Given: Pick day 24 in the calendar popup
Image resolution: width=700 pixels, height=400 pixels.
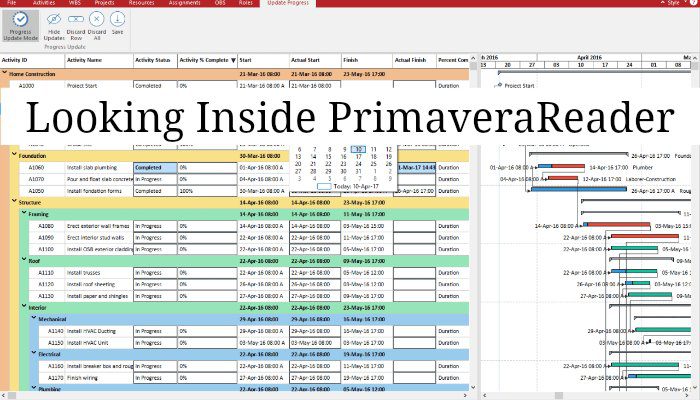Looking at the screenshot, I should click(358, 164).
